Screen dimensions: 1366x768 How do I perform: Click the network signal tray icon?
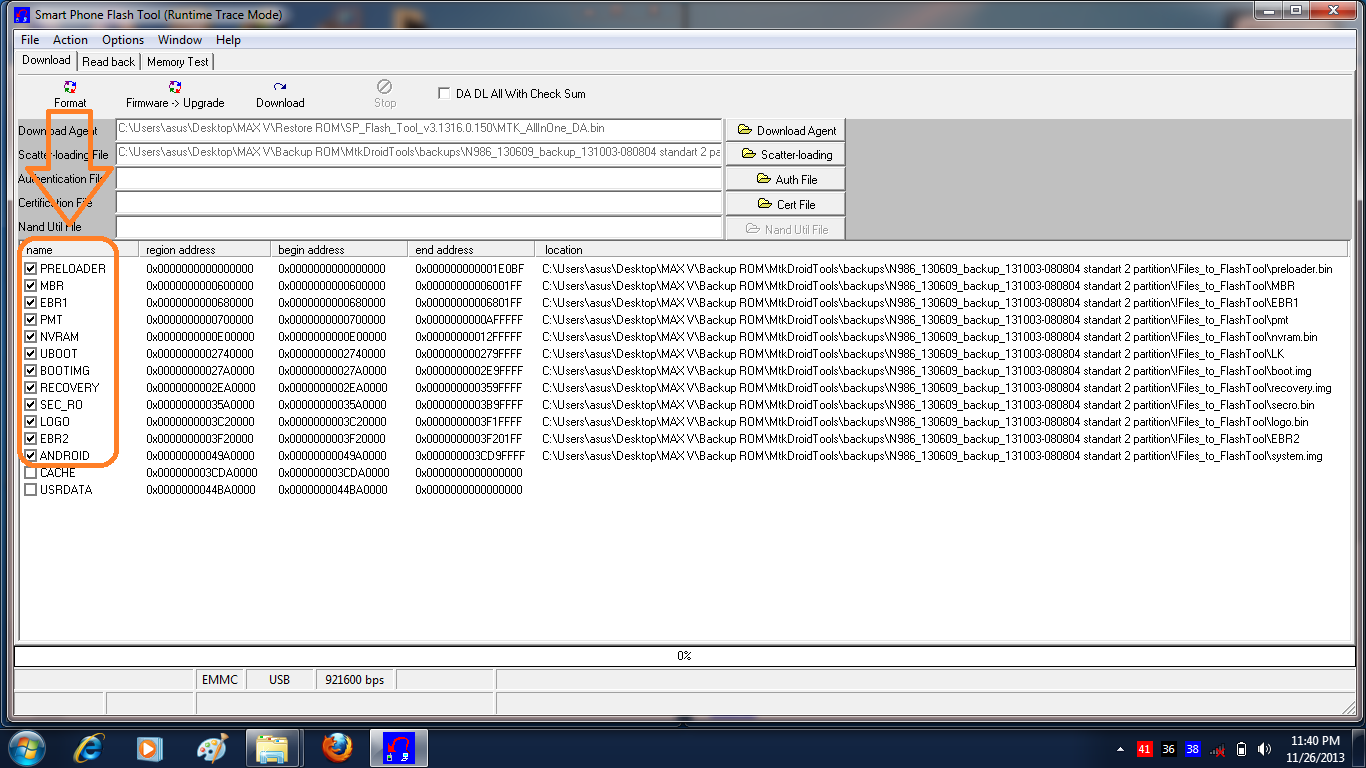(x=1218, y=749)
